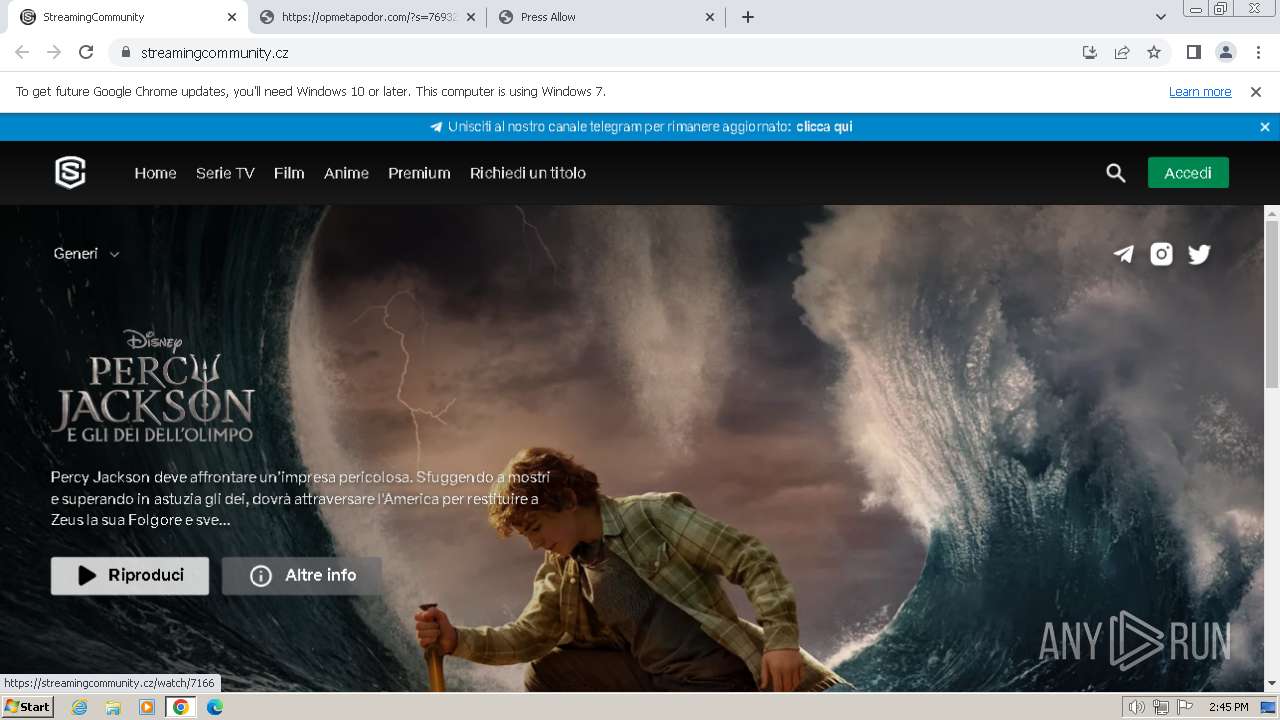This screenshot has width=1280, height=720.
Task: Open the site search magnifier icon
Action: 1116,173
